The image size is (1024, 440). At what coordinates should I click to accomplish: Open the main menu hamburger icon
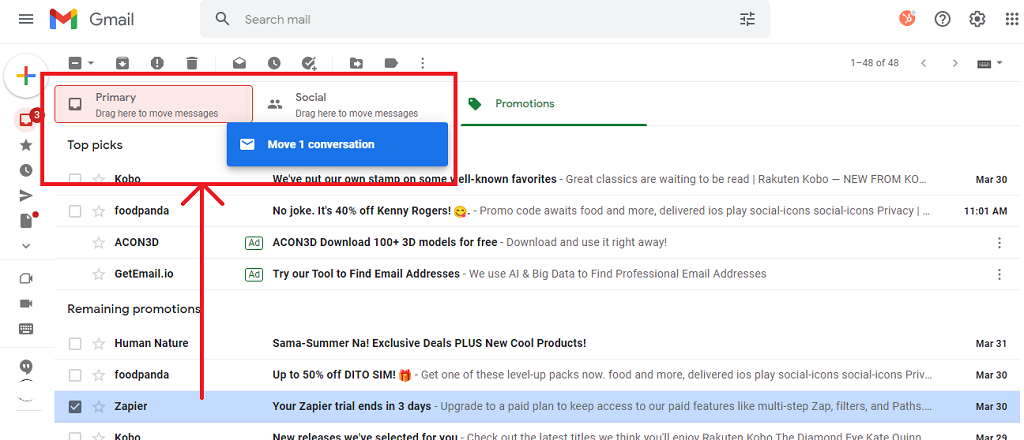26,19
